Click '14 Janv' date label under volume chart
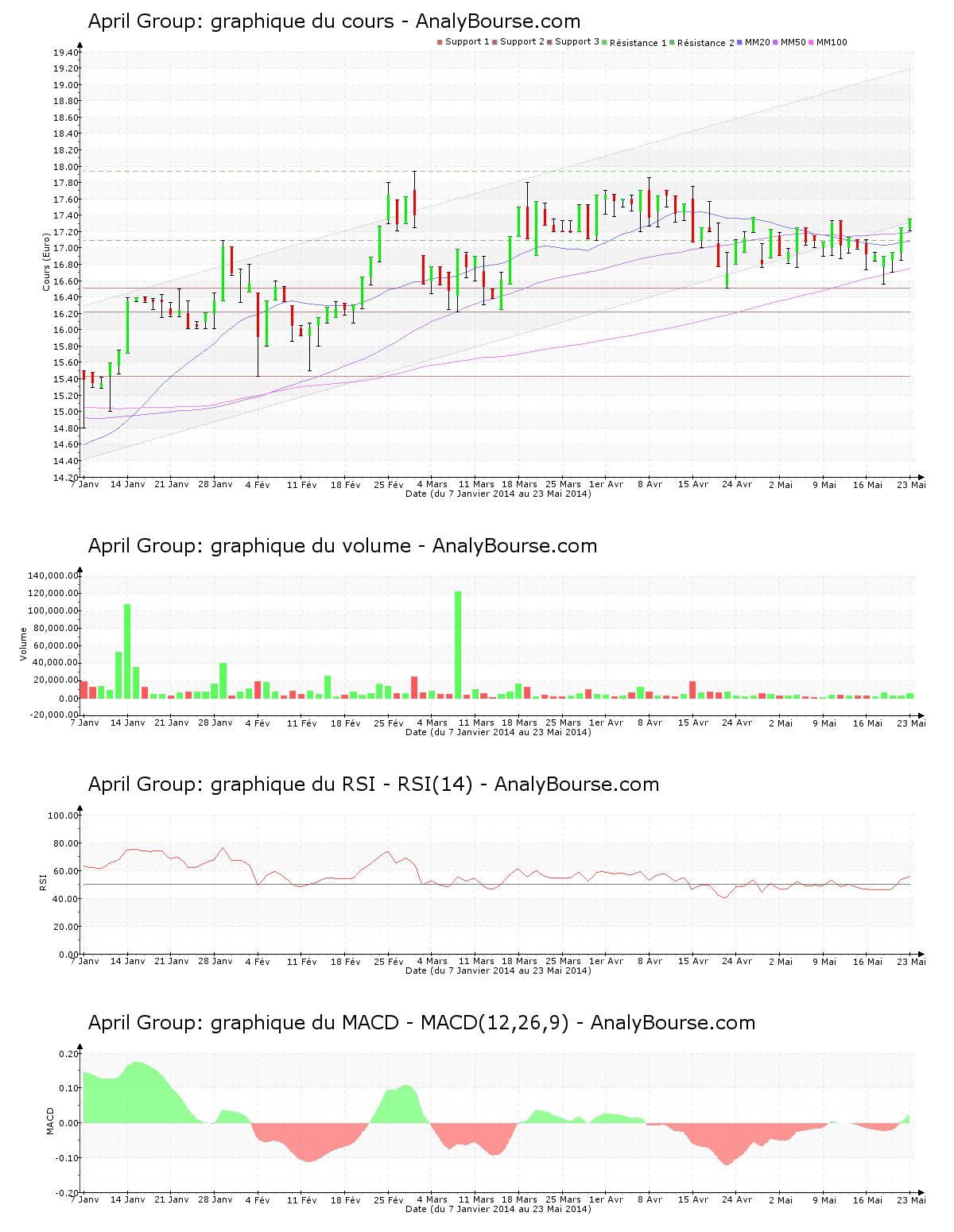 pyautogui.click(x=127, y=723)
